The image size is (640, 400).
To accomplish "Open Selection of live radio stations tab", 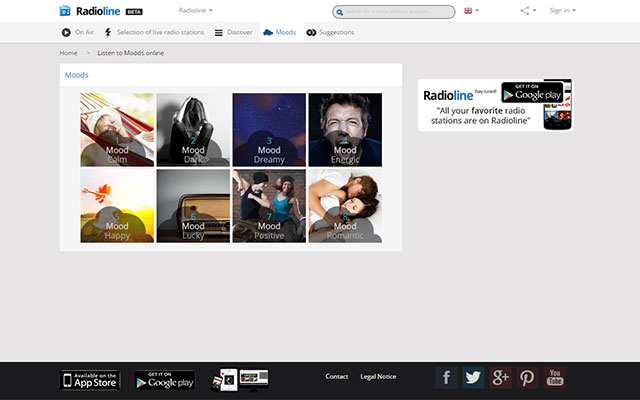I will [154, 32].
